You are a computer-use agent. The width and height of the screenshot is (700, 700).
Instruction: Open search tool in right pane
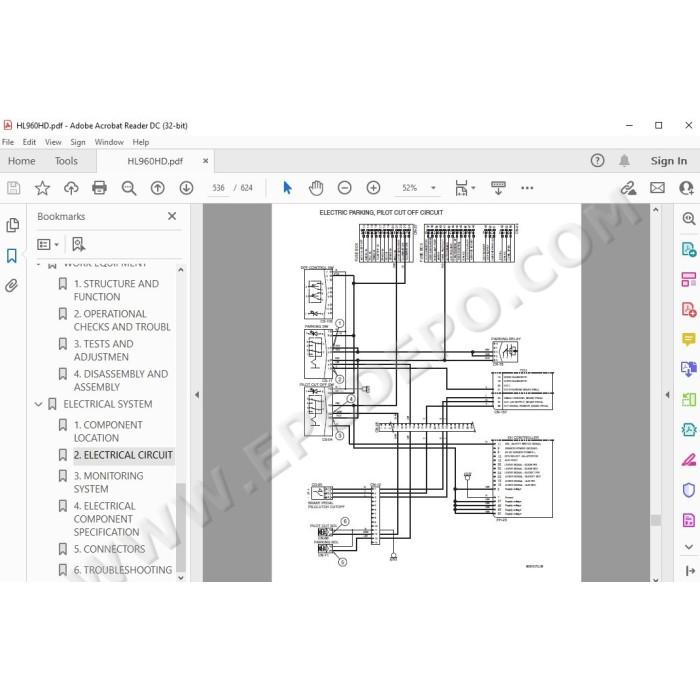[688, 218]
